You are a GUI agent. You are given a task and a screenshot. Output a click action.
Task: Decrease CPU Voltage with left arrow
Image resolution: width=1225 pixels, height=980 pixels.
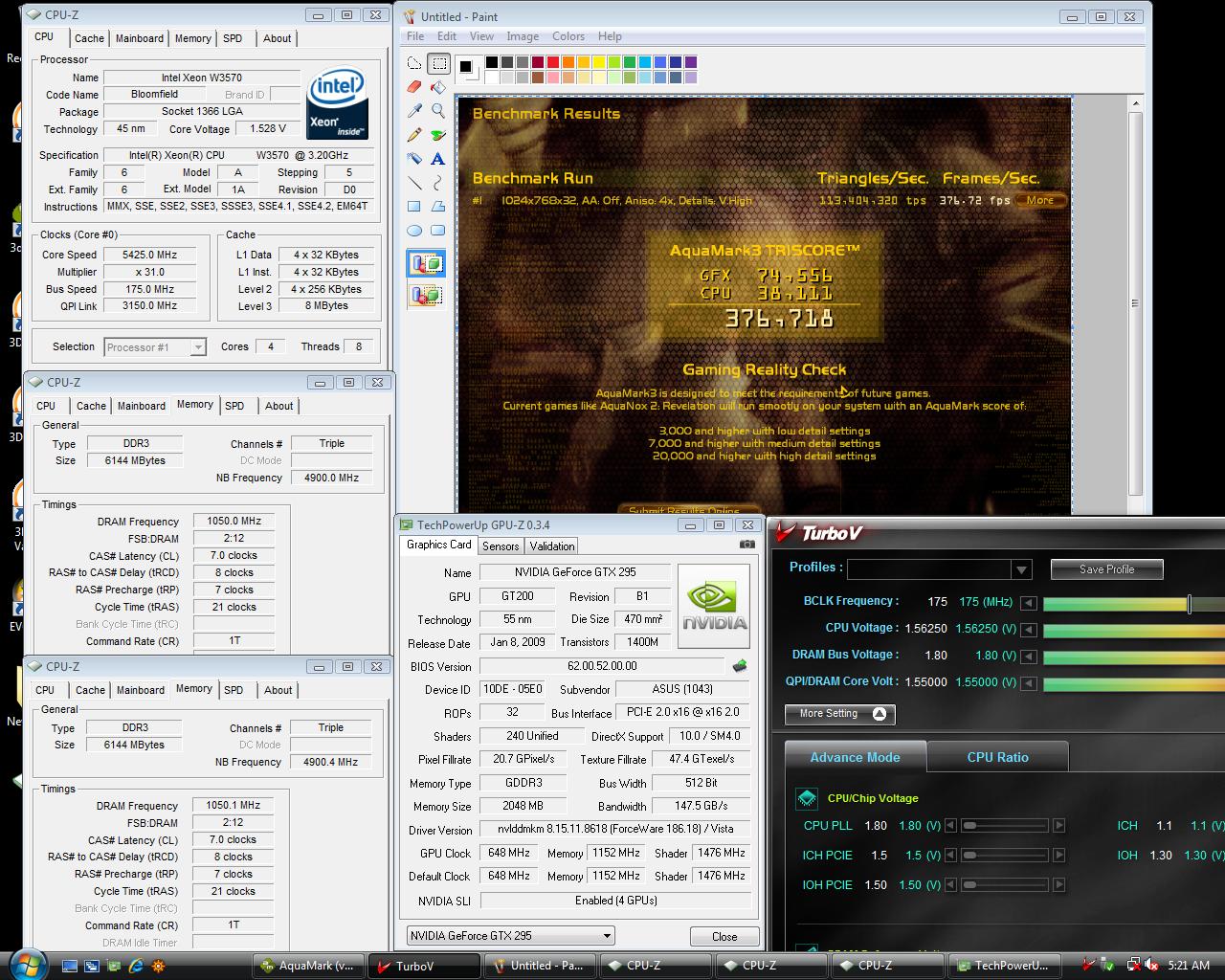click(1028, 630)
